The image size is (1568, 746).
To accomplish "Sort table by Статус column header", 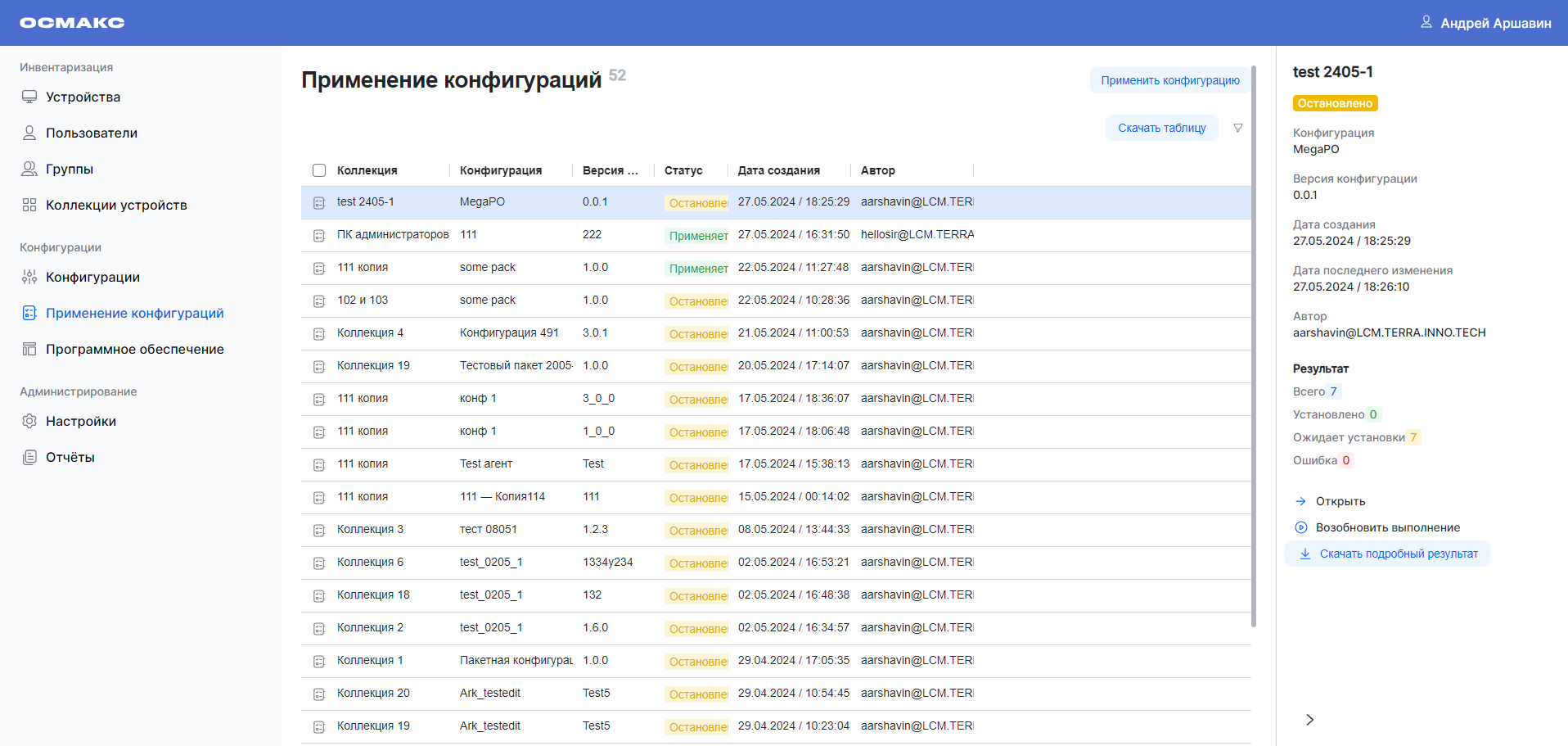I will coord(683,170).
